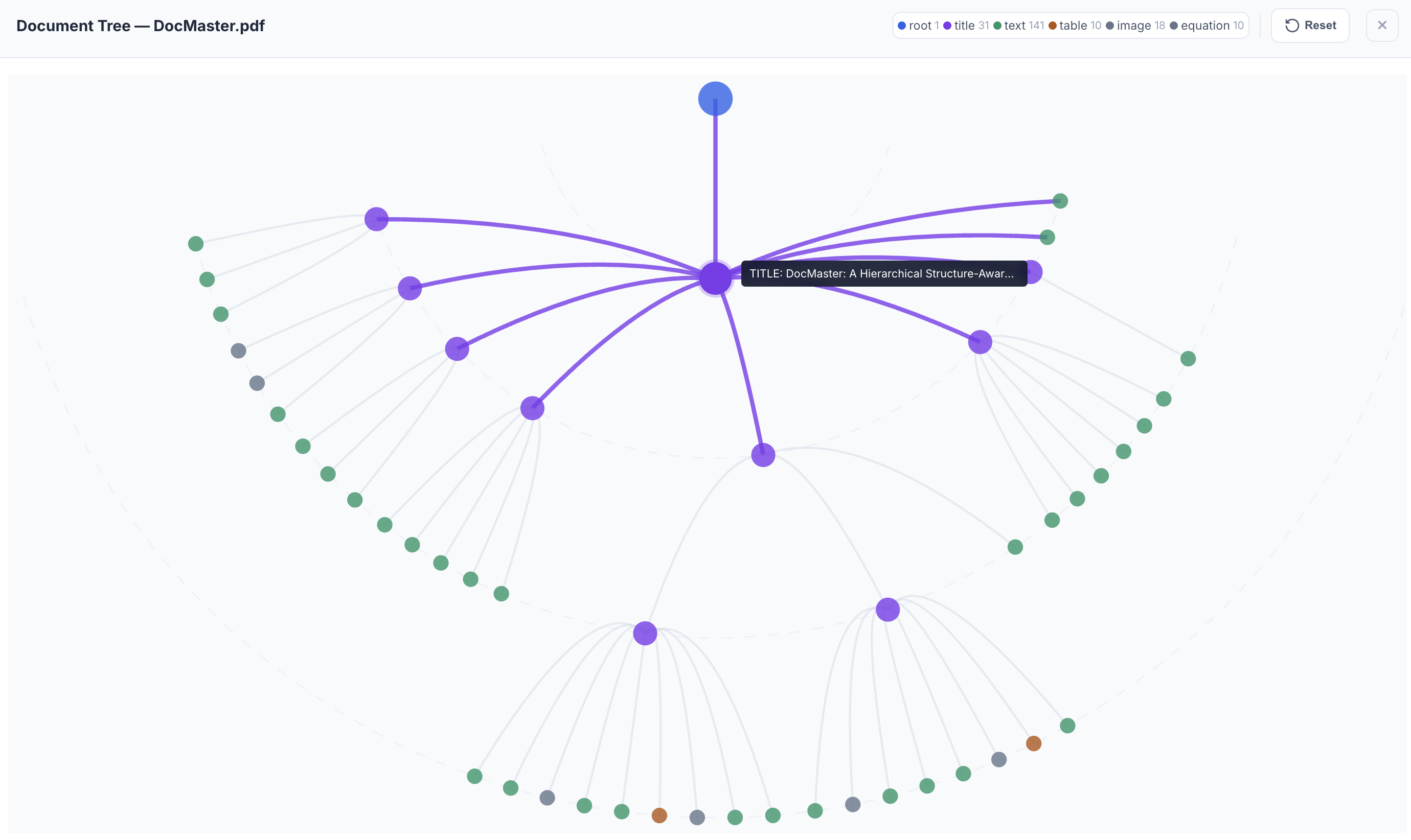Close the Document Tree panel
This screenshot has height=840, width=1411.
[1381, 26]
